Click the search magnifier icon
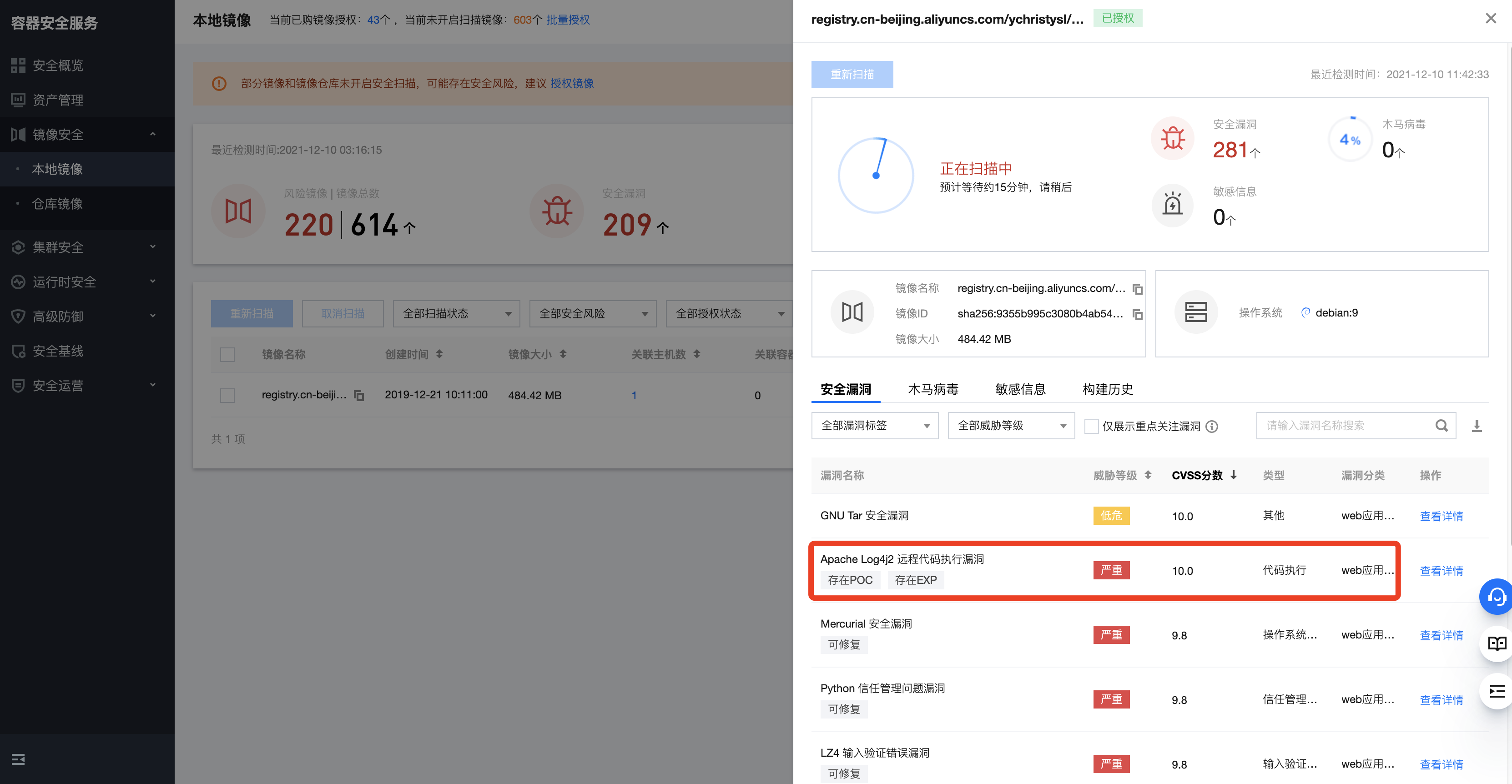 tap(1441, 426)
